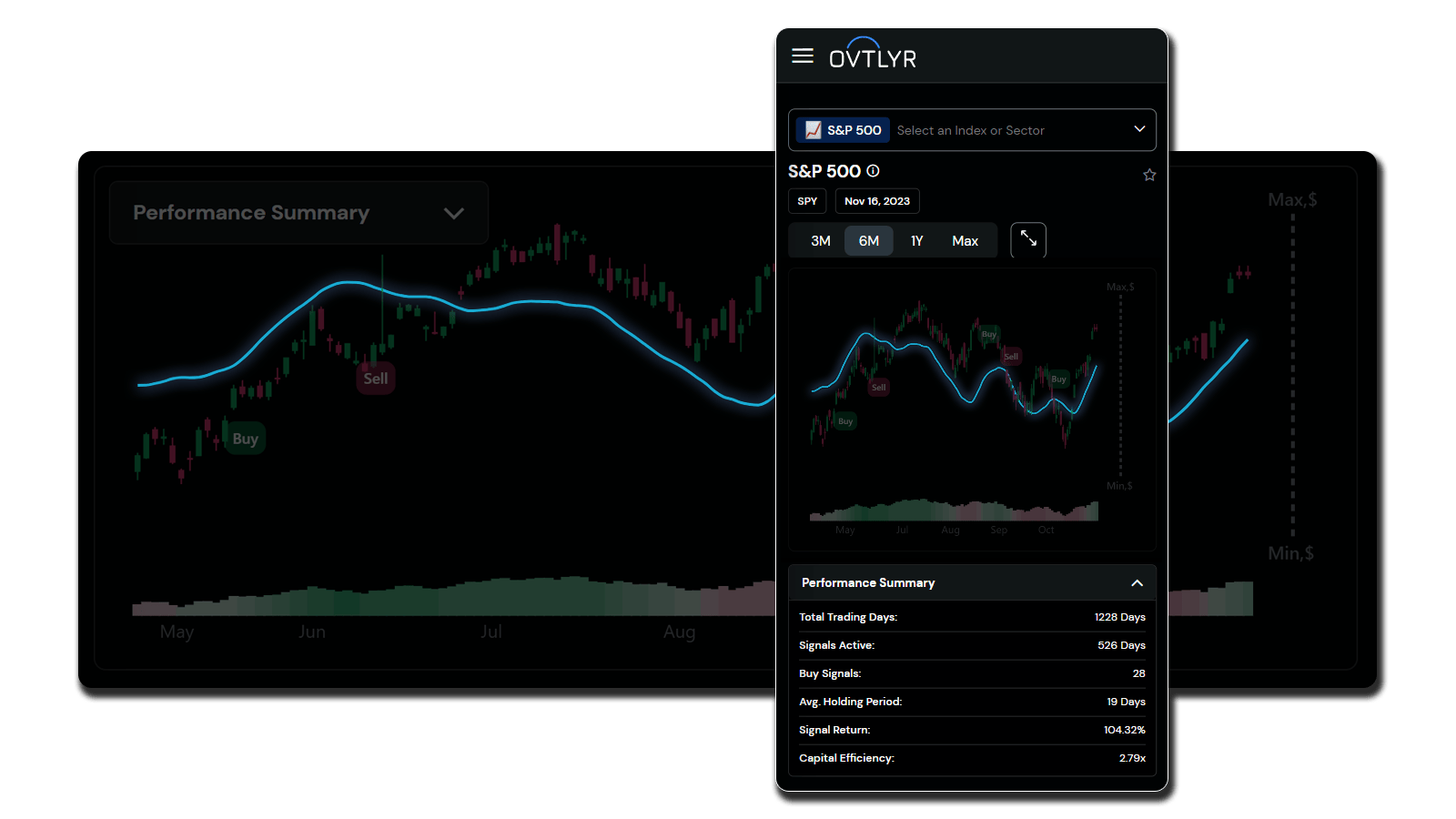Choose the 1Y chart range

tap(916, 241)
